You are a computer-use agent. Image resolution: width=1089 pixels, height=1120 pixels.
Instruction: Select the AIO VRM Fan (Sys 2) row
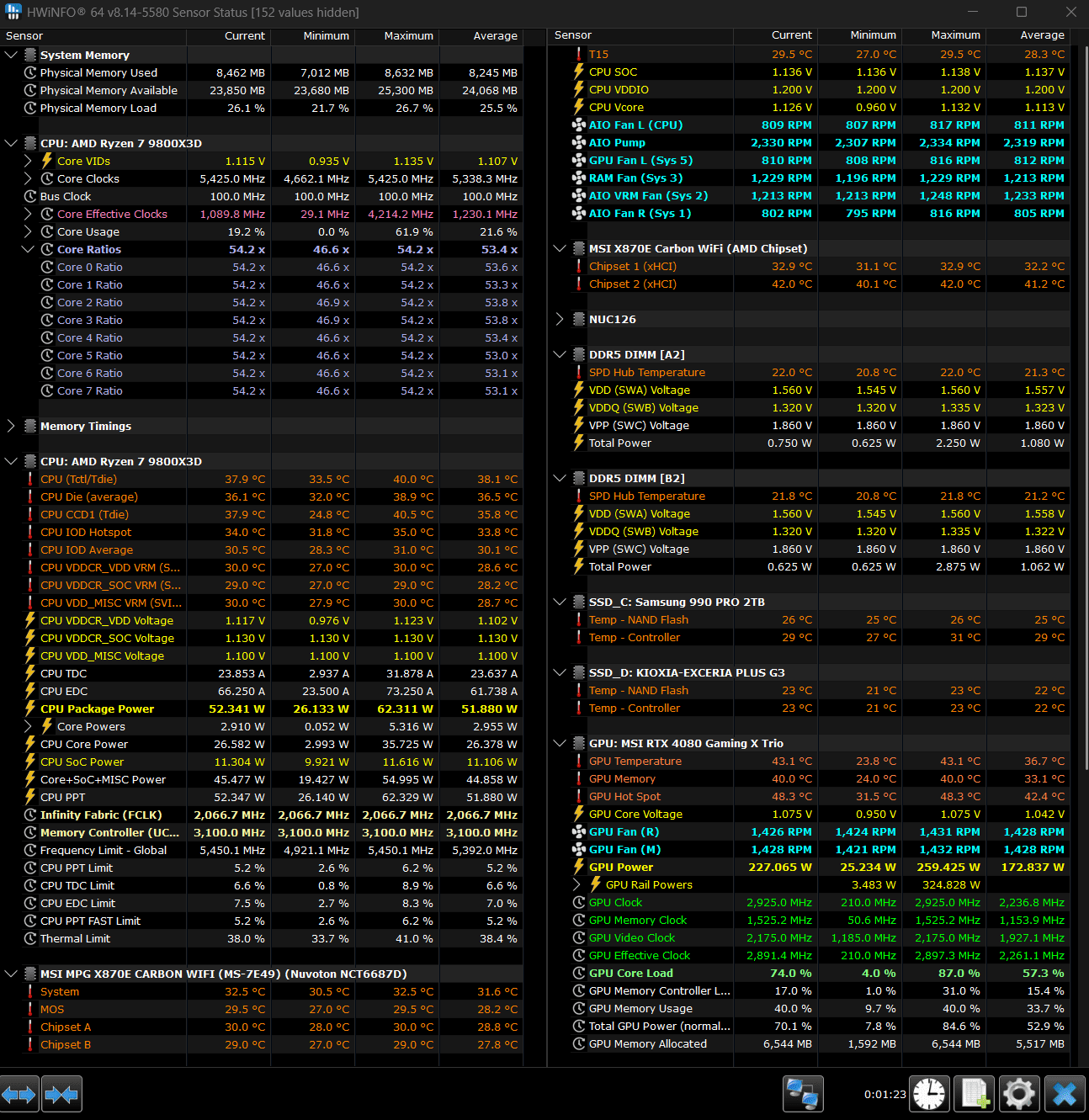click(810, 195)
